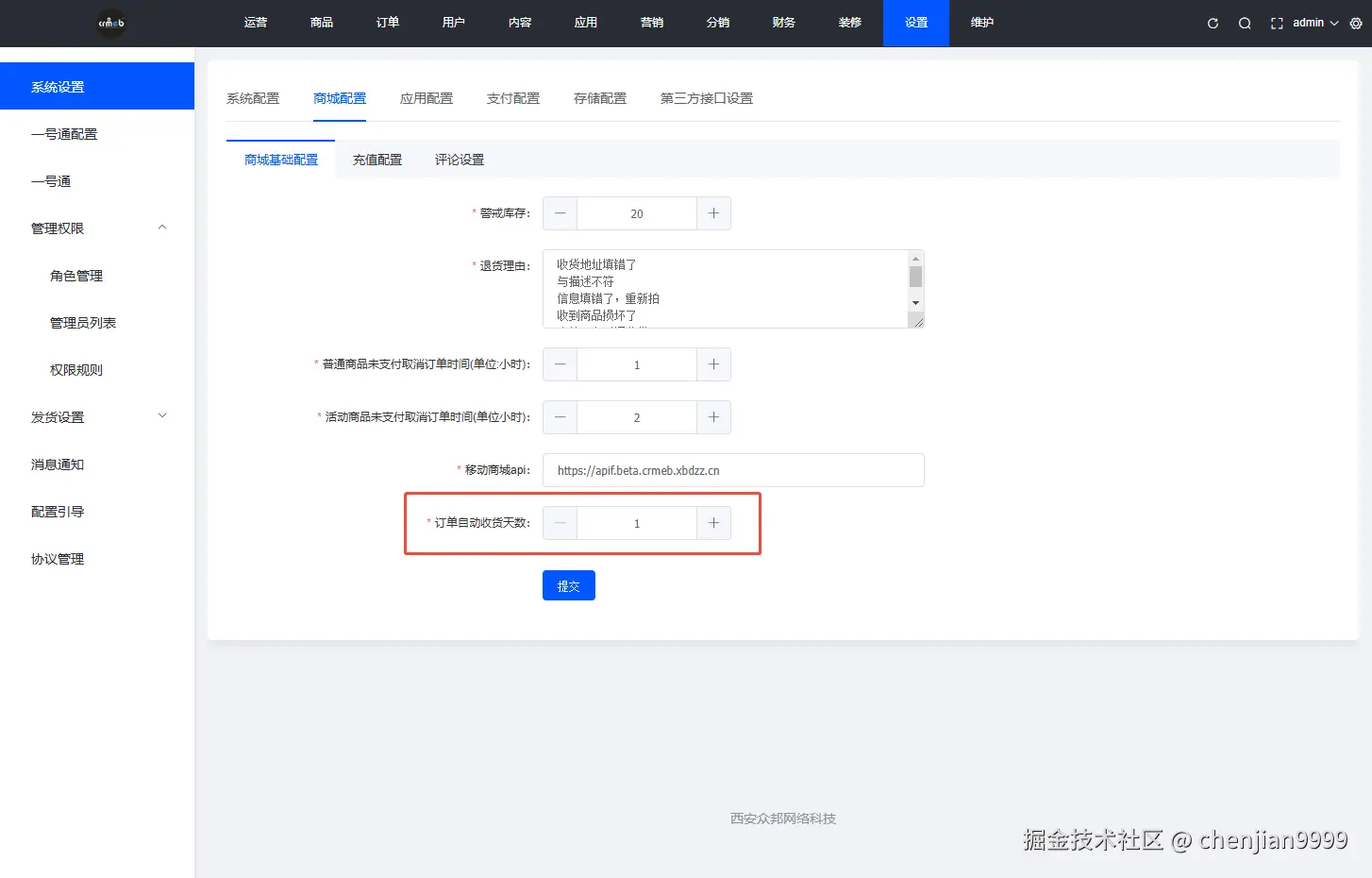1372x878 pixels.
Task: Click the 退货理由 textarea resize handle
Action: click(x=916, y=321)
